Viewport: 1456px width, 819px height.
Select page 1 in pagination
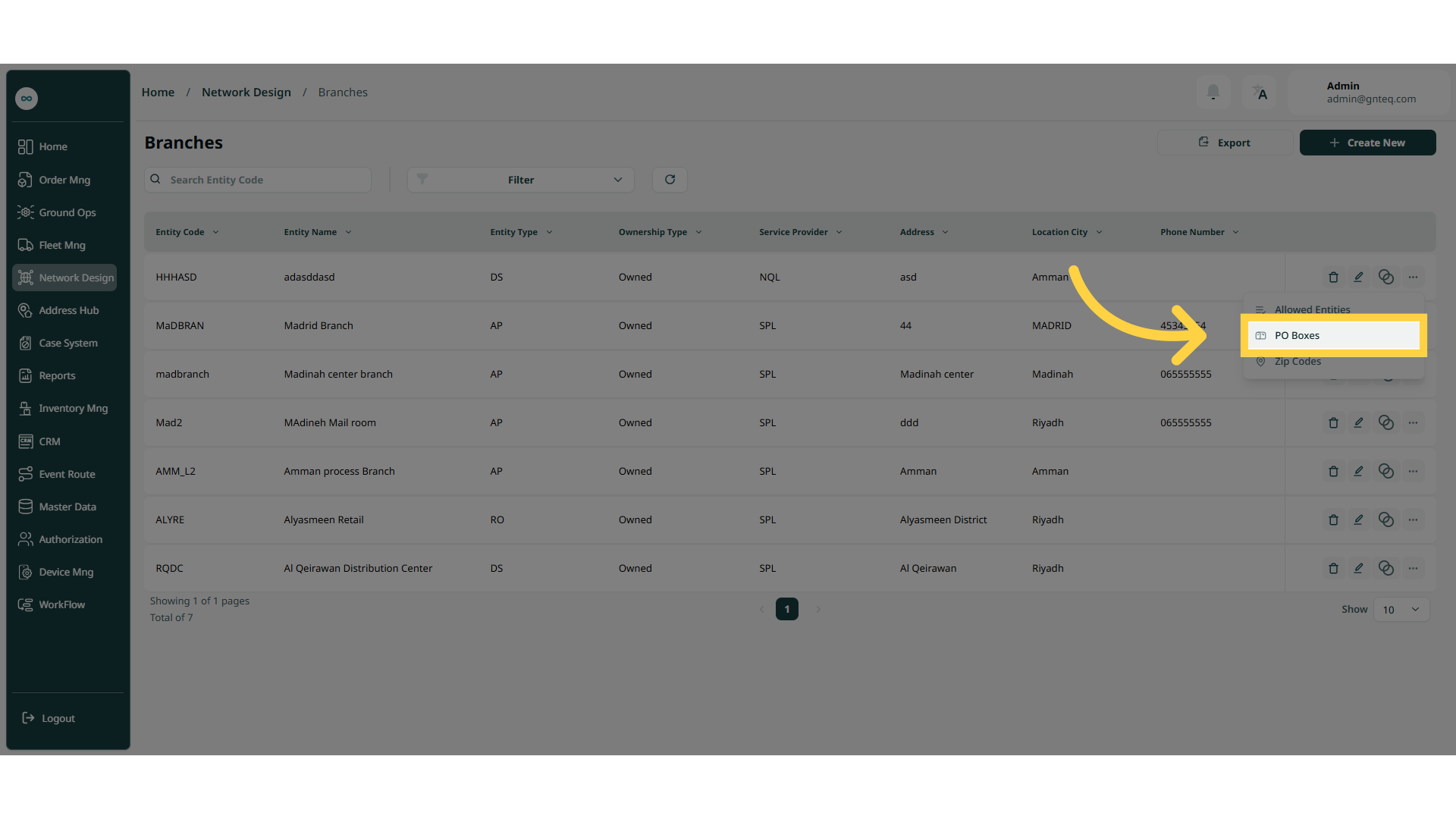tap(787, 609)
